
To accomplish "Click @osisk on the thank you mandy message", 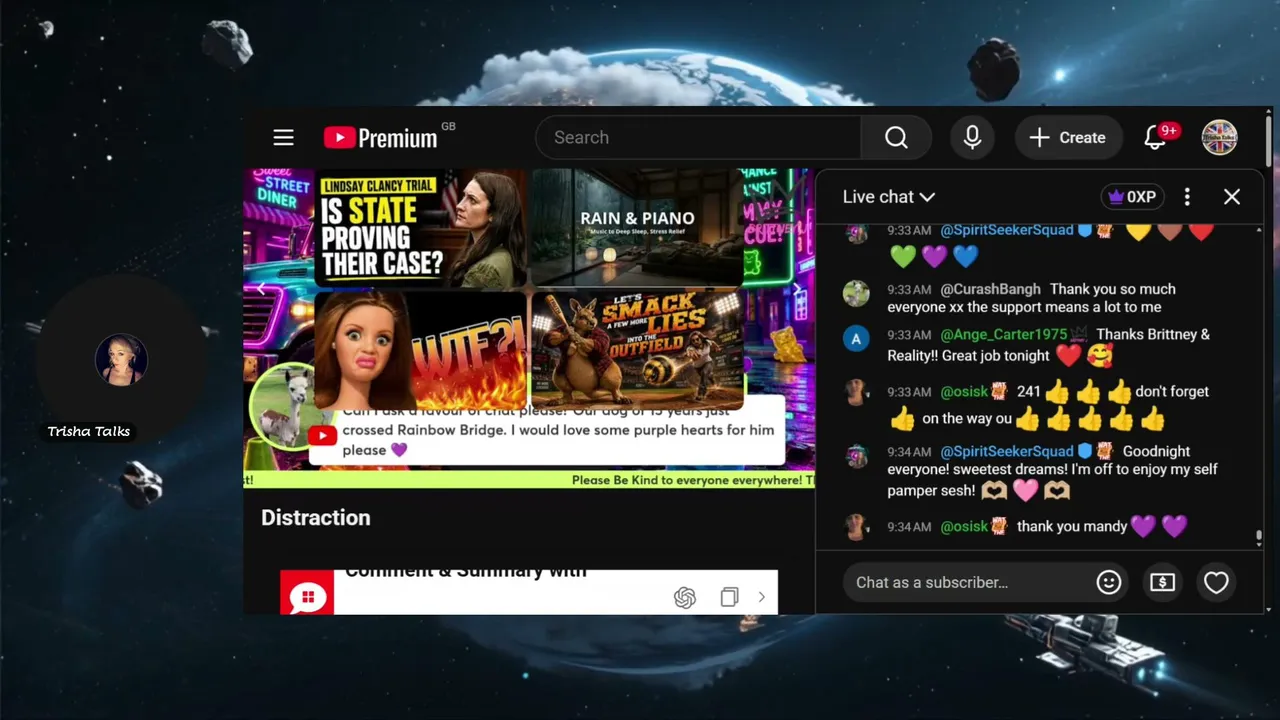I will (x=964, y=526).
